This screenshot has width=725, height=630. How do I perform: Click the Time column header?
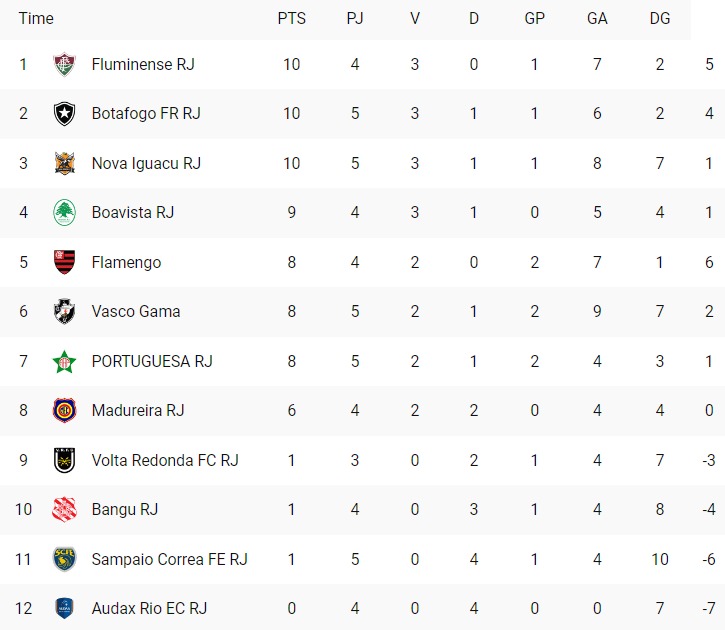tap(36, 18)
